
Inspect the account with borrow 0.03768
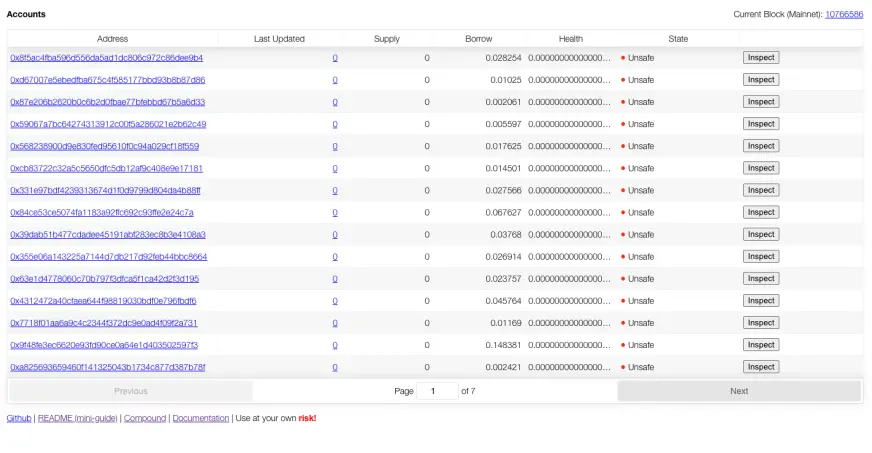pyautogui.click(x=761, y=235)
